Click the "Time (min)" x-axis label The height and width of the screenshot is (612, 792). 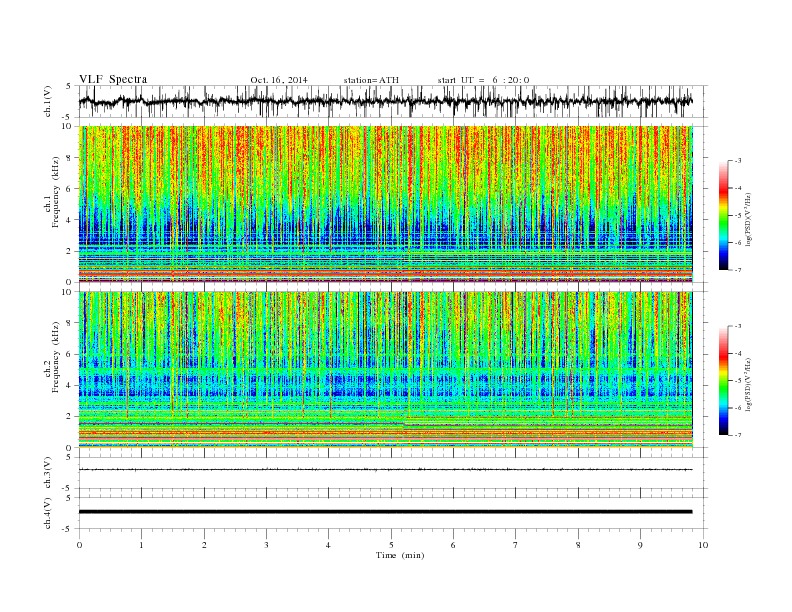coord(400,555)
